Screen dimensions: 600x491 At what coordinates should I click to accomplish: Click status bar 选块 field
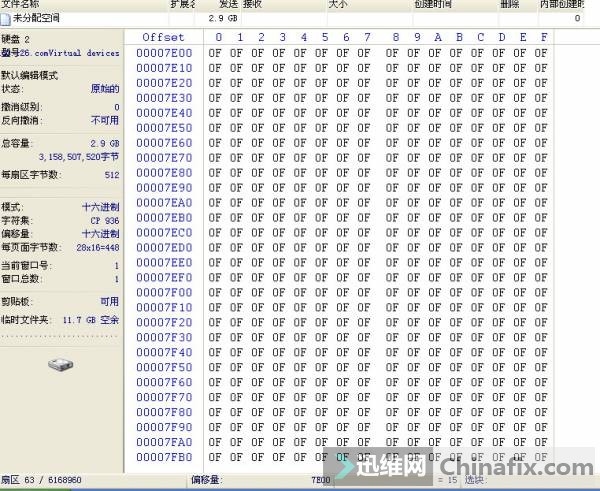click(474, 480)
